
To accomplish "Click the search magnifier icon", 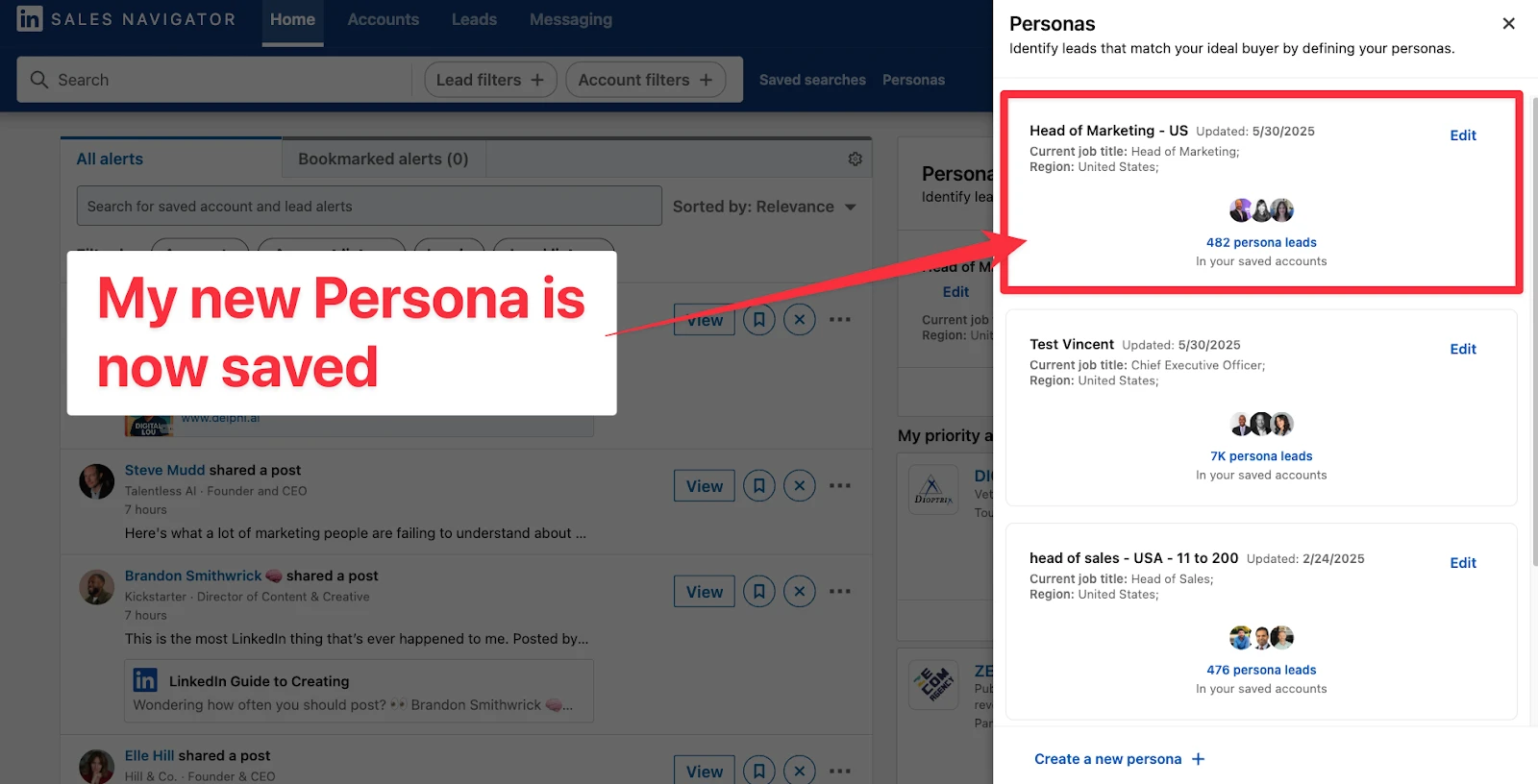I will click(x=39, y=80).
